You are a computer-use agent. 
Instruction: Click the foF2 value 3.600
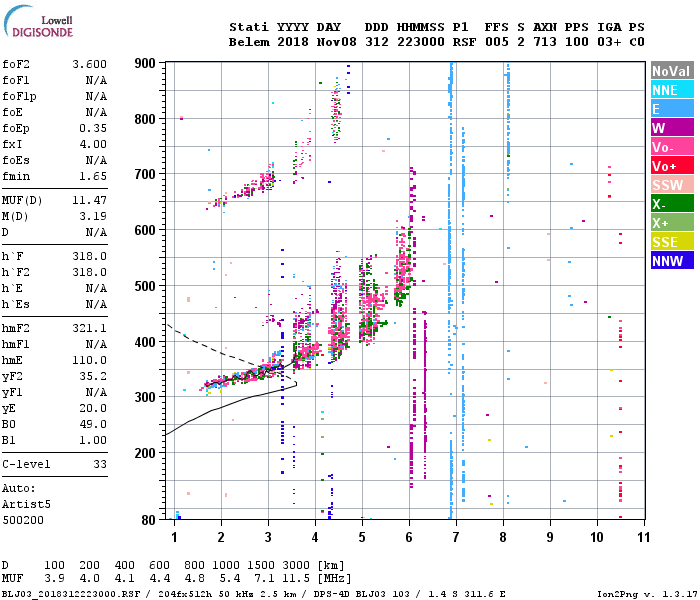coord(89,64)
